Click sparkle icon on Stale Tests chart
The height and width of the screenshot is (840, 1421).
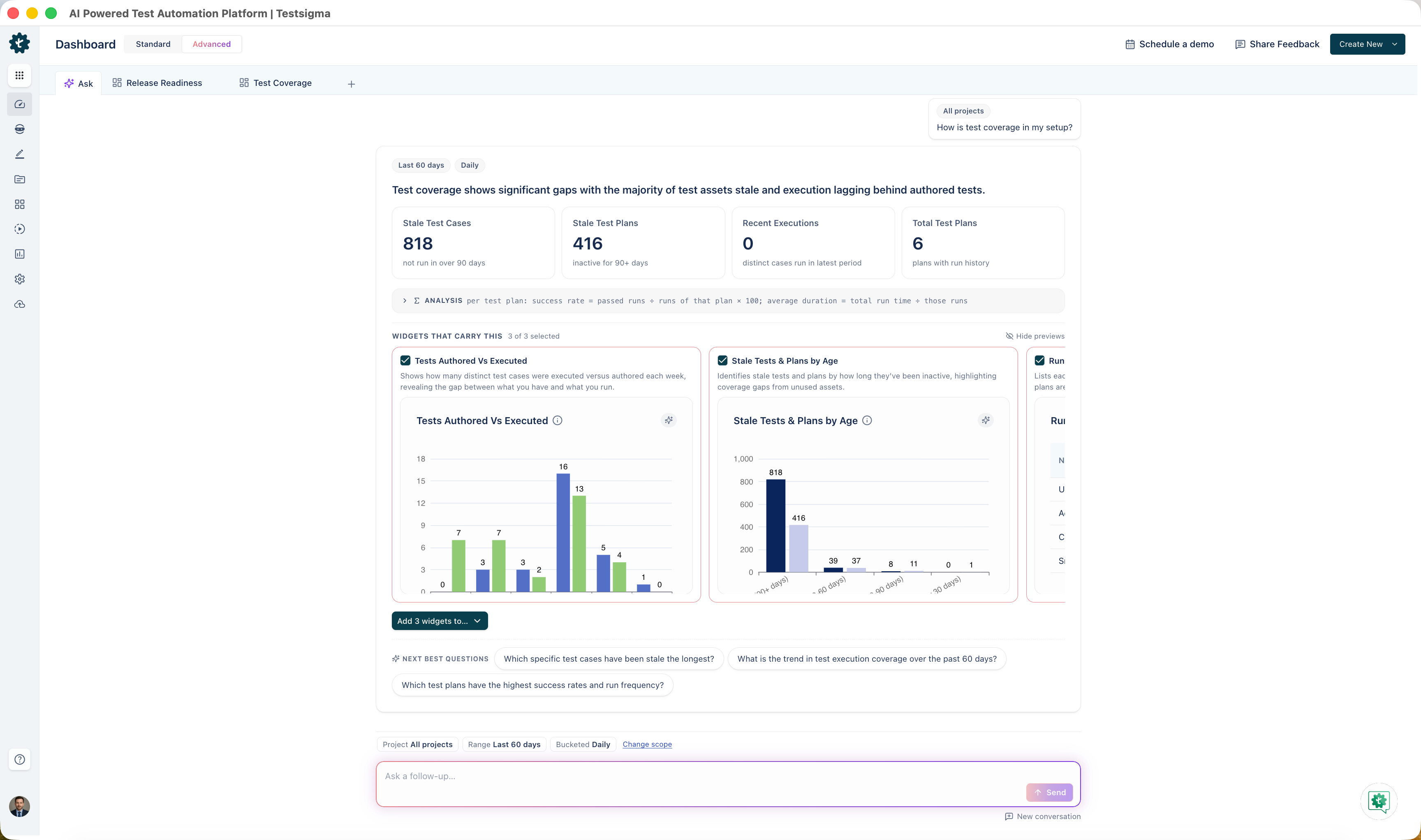[986, 420]
